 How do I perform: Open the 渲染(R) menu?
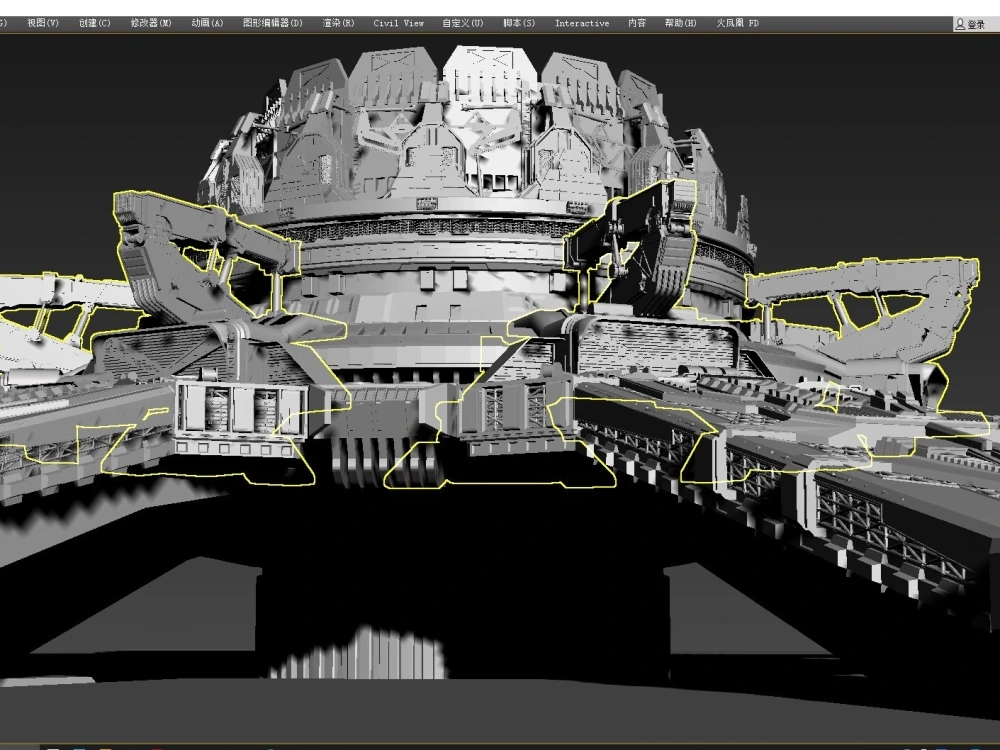point(338,23)
